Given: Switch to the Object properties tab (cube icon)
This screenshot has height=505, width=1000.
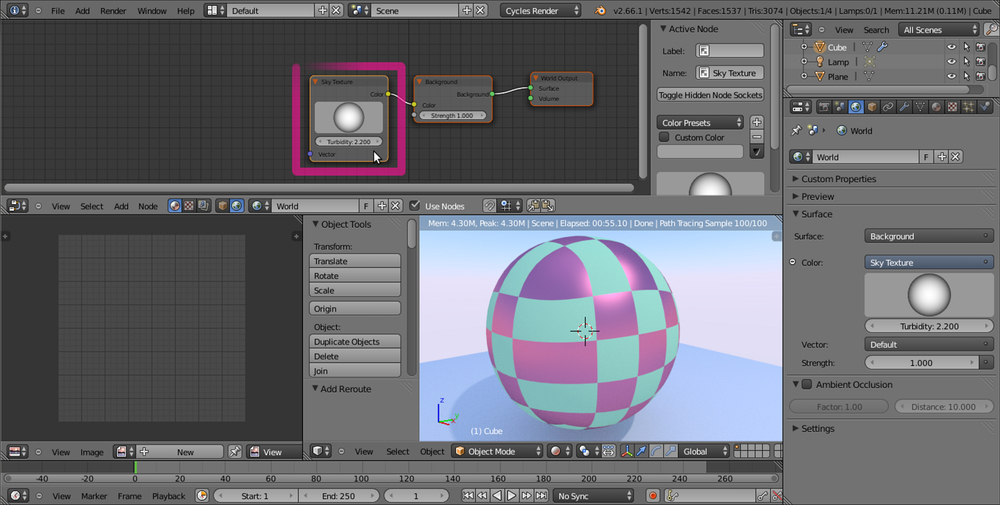Looking at the screenshot, I should pyautogui.click(x=870, y=107).
